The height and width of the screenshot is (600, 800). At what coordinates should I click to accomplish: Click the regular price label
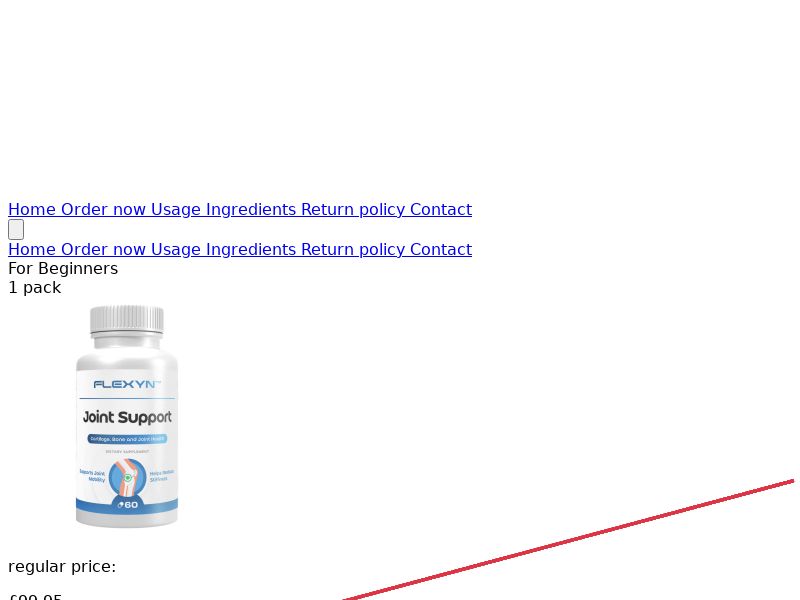point(62,566)
